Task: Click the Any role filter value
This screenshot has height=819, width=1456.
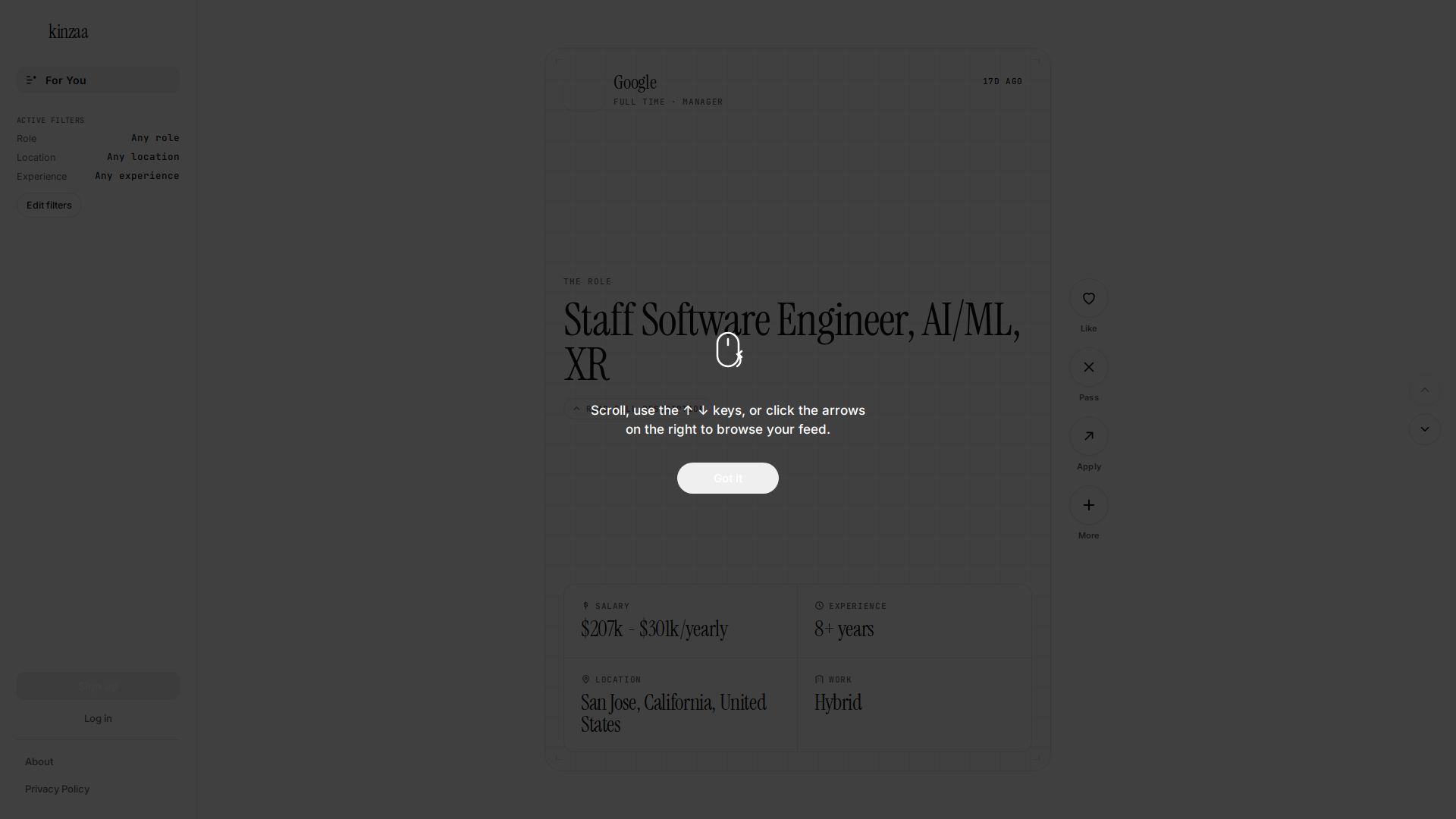Action: [155, 138]
